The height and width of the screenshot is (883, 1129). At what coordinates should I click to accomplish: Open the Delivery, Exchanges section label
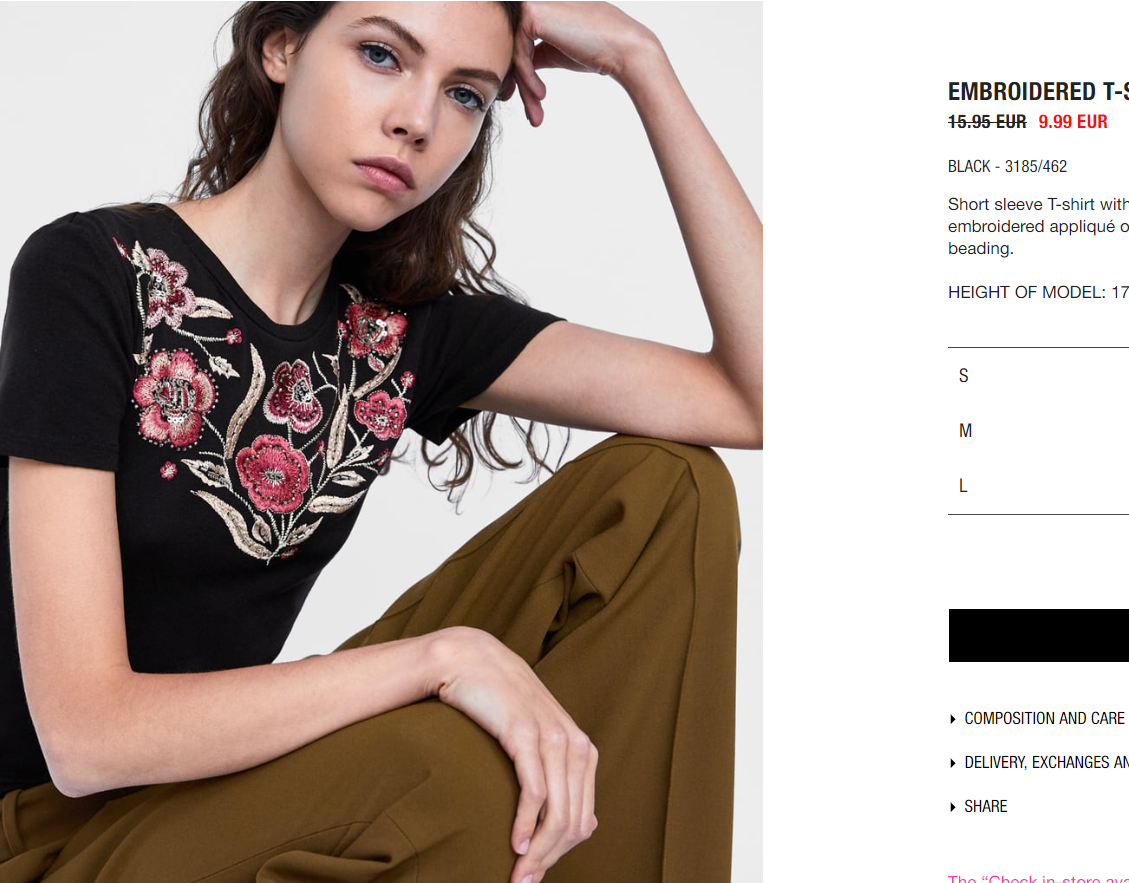[x=1046, y=763]
